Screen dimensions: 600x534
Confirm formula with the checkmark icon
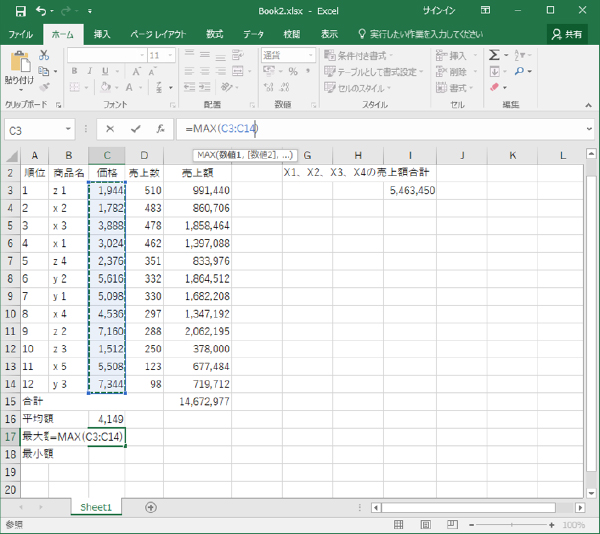(135, 129)
